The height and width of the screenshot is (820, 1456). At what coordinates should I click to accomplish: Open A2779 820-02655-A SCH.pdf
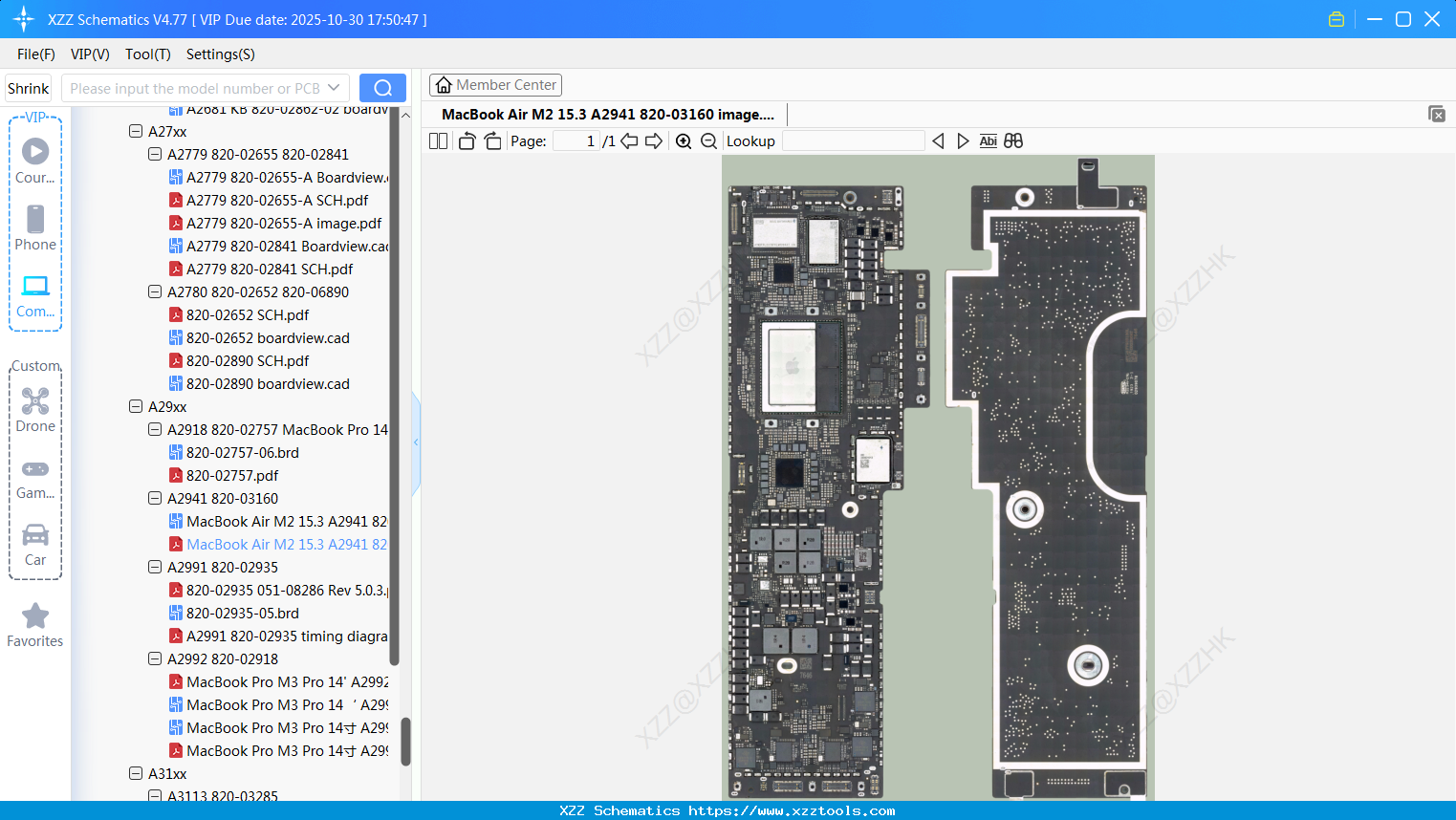(x=277, y=201)
